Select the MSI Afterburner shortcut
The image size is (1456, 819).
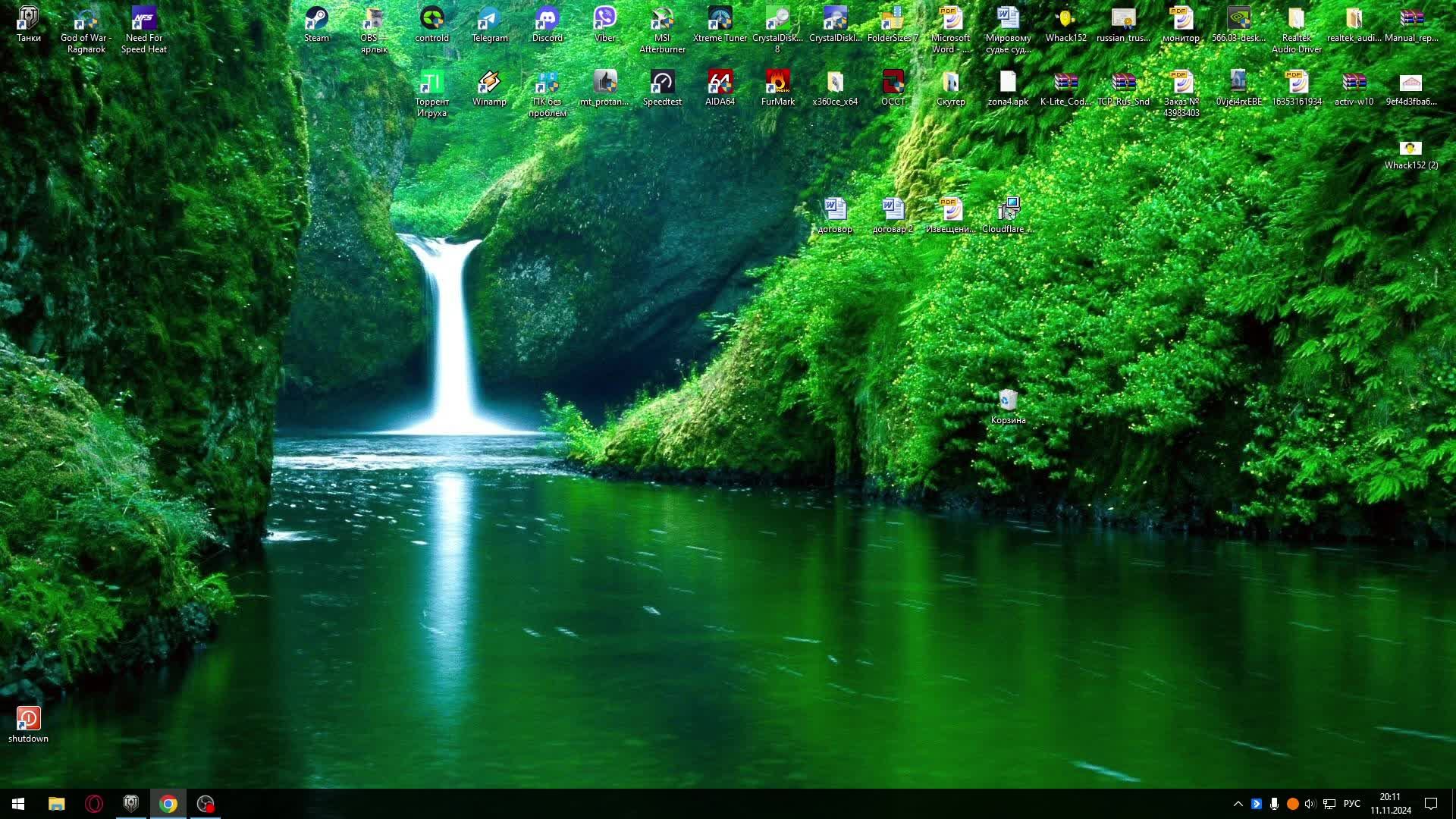tap(662, 20)
